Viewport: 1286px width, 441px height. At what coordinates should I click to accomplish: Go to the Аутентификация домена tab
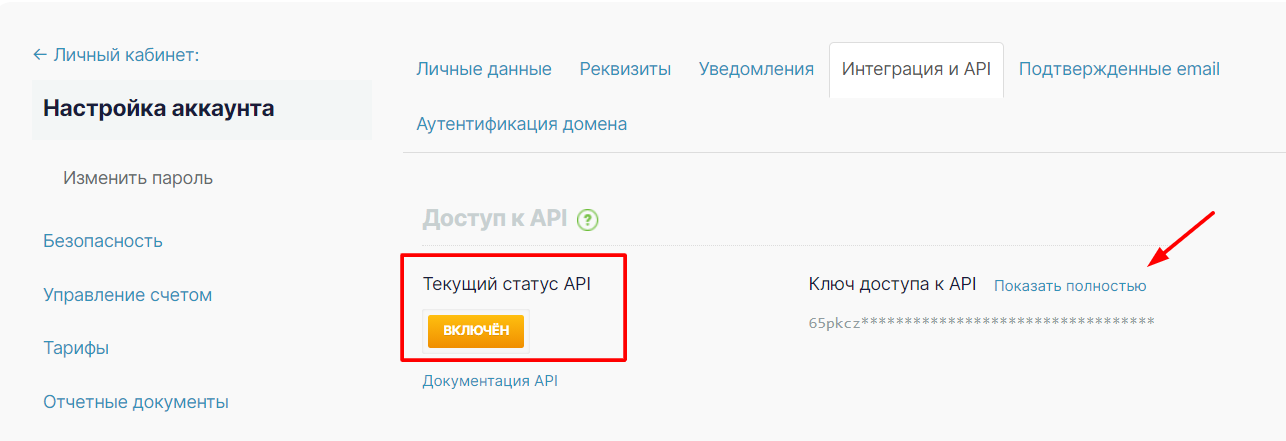tap(522, 124)
